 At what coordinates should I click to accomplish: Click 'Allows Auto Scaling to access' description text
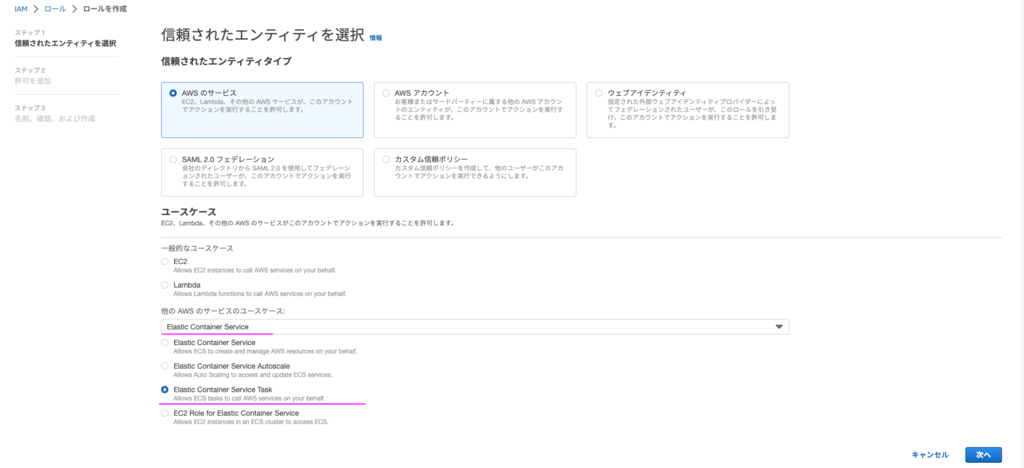(x=253, y=375)
